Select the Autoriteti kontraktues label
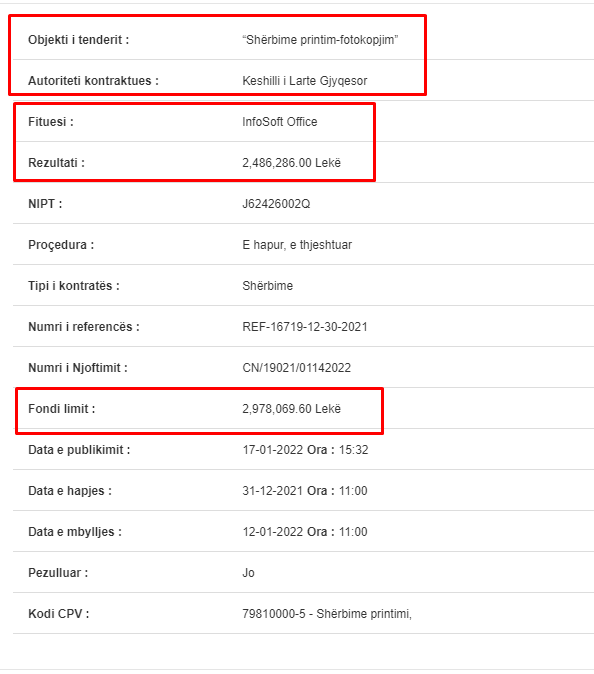The width and height of the screenshot is (594, 674). [x=93, y=81]
